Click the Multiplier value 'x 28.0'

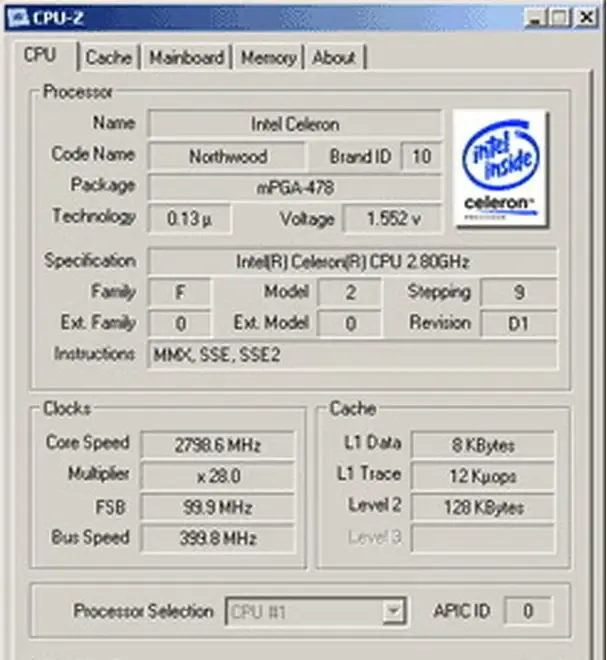pos(218,476)
